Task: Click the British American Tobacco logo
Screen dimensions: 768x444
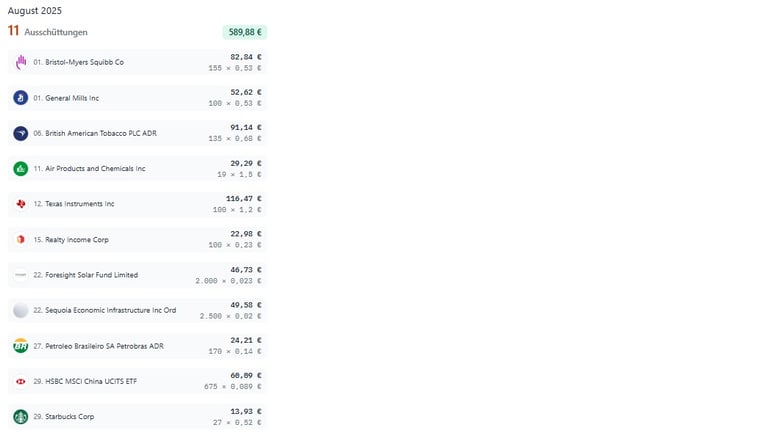Action: [20, 133]
